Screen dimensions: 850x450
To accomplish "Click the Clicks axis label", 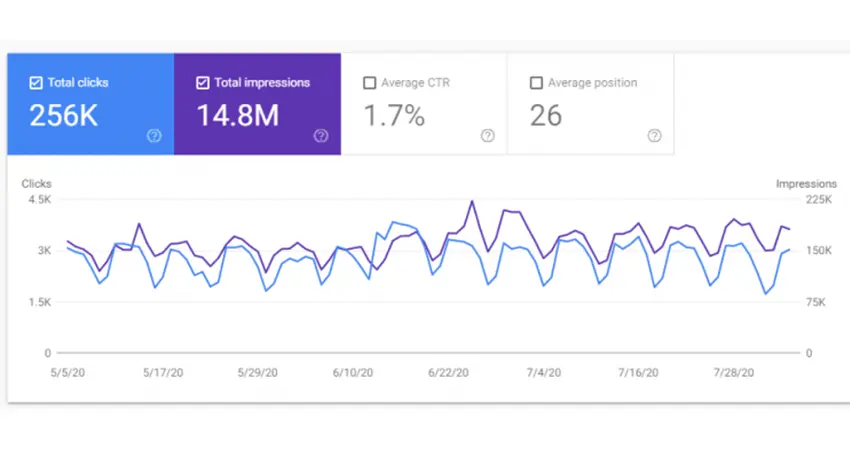I will [36, 184].
